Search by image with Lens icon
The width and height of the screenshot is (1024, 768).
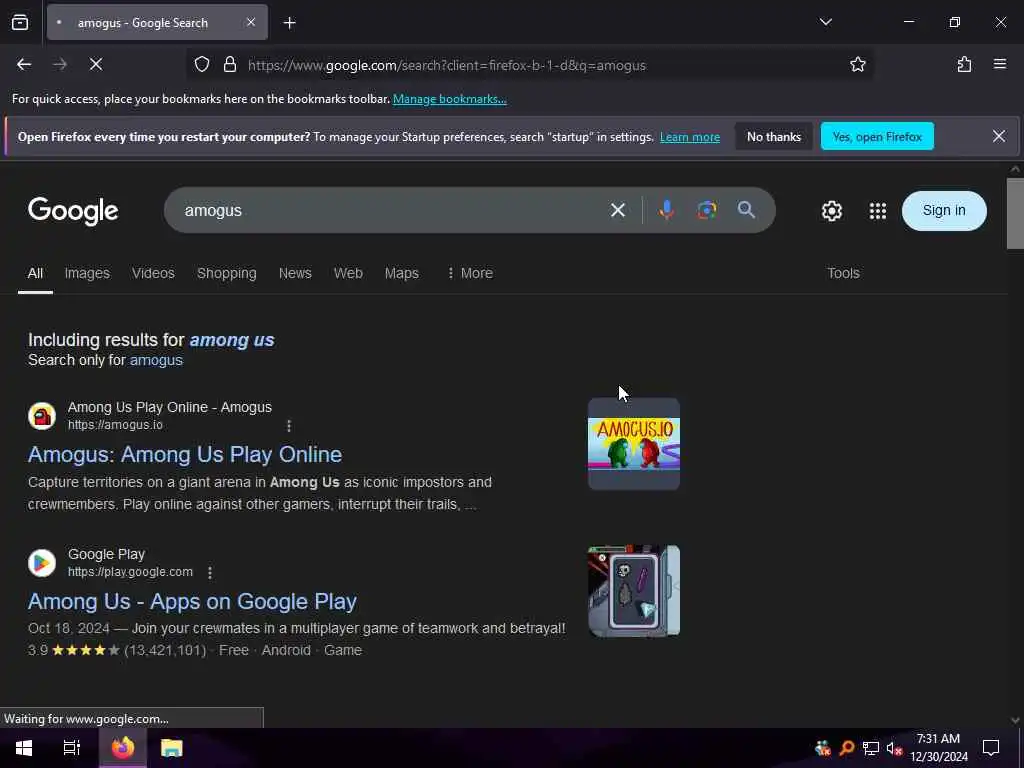pyautogui.click(x=707, y=210)
